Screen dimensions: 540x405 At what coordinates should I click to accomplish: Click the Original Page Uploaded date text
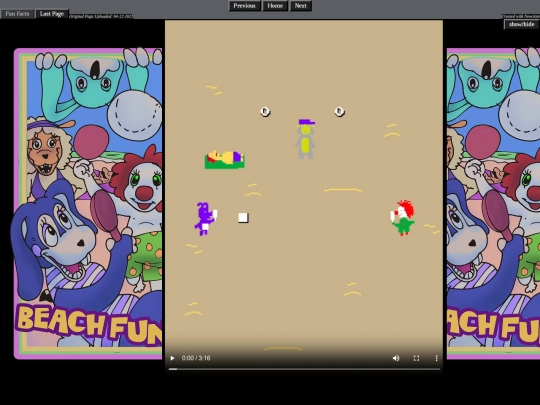click(x=101, y=16)
